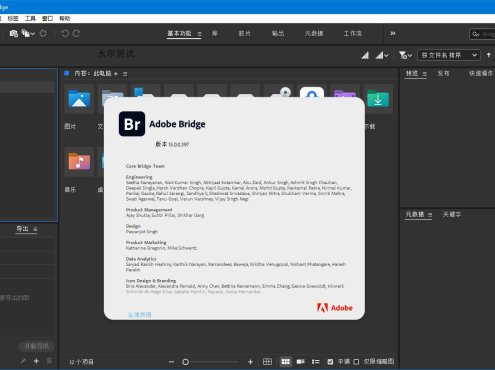Select the green 下载 folder thumbnail

(x=378, y=99)
